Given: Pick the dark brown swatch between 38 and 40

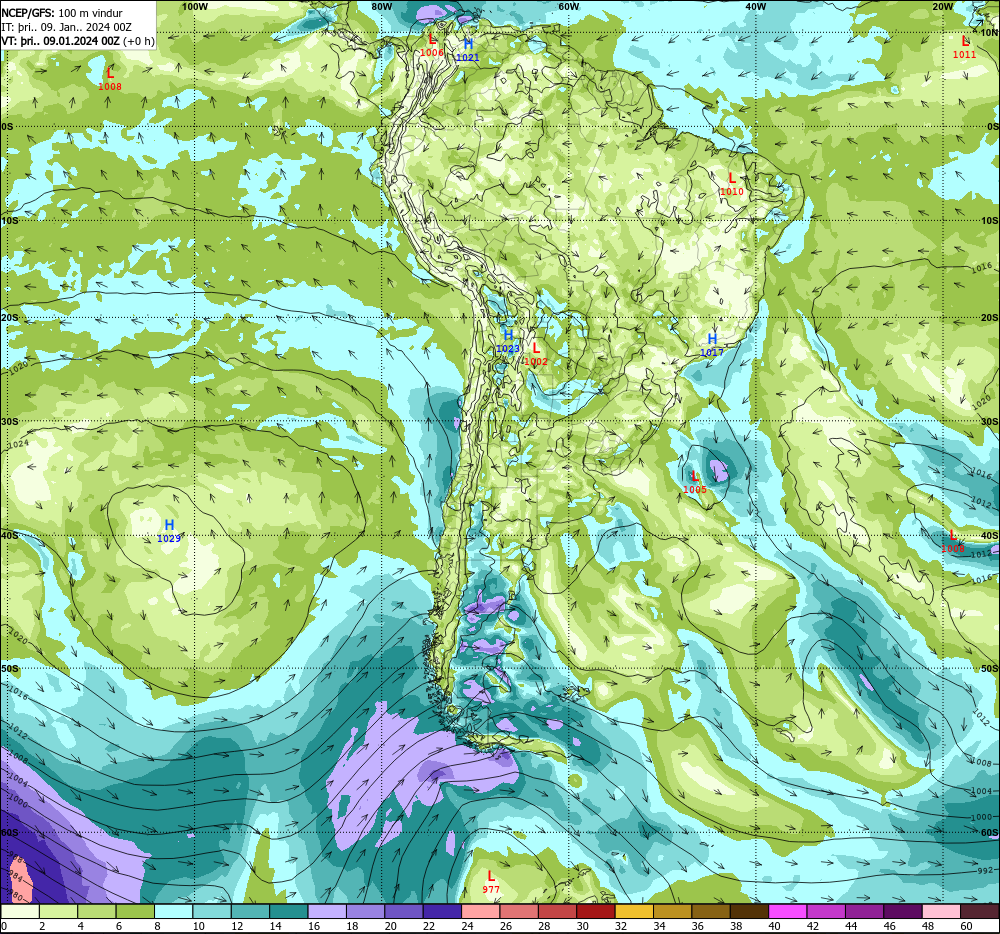Looking at the screenshot, I should [x=749, y=912].
